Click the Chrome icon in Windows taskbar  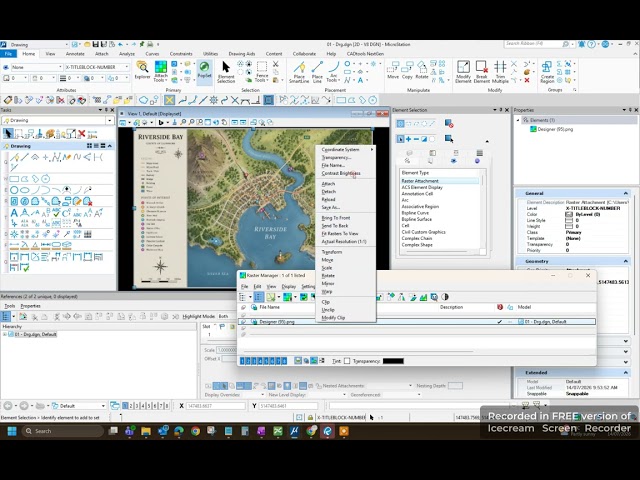[x=195, y=431]
